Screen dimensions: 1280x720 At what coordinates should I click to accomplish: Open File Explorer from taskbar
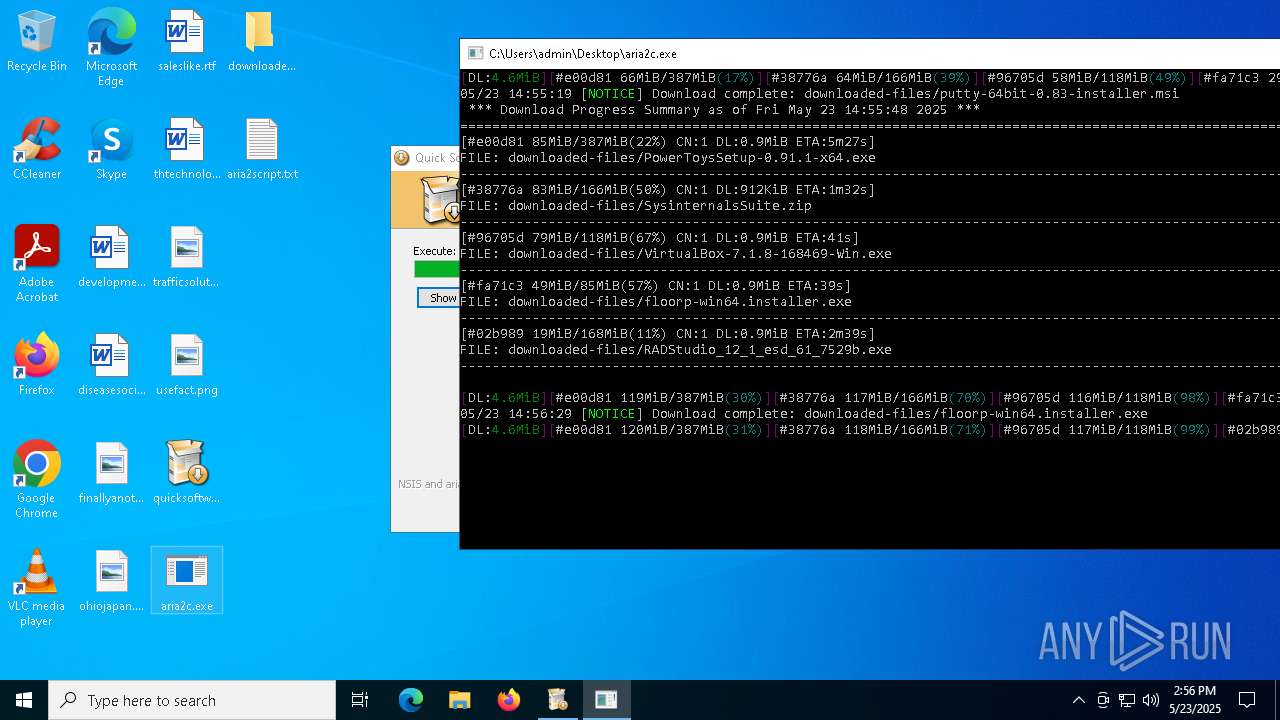459,700
